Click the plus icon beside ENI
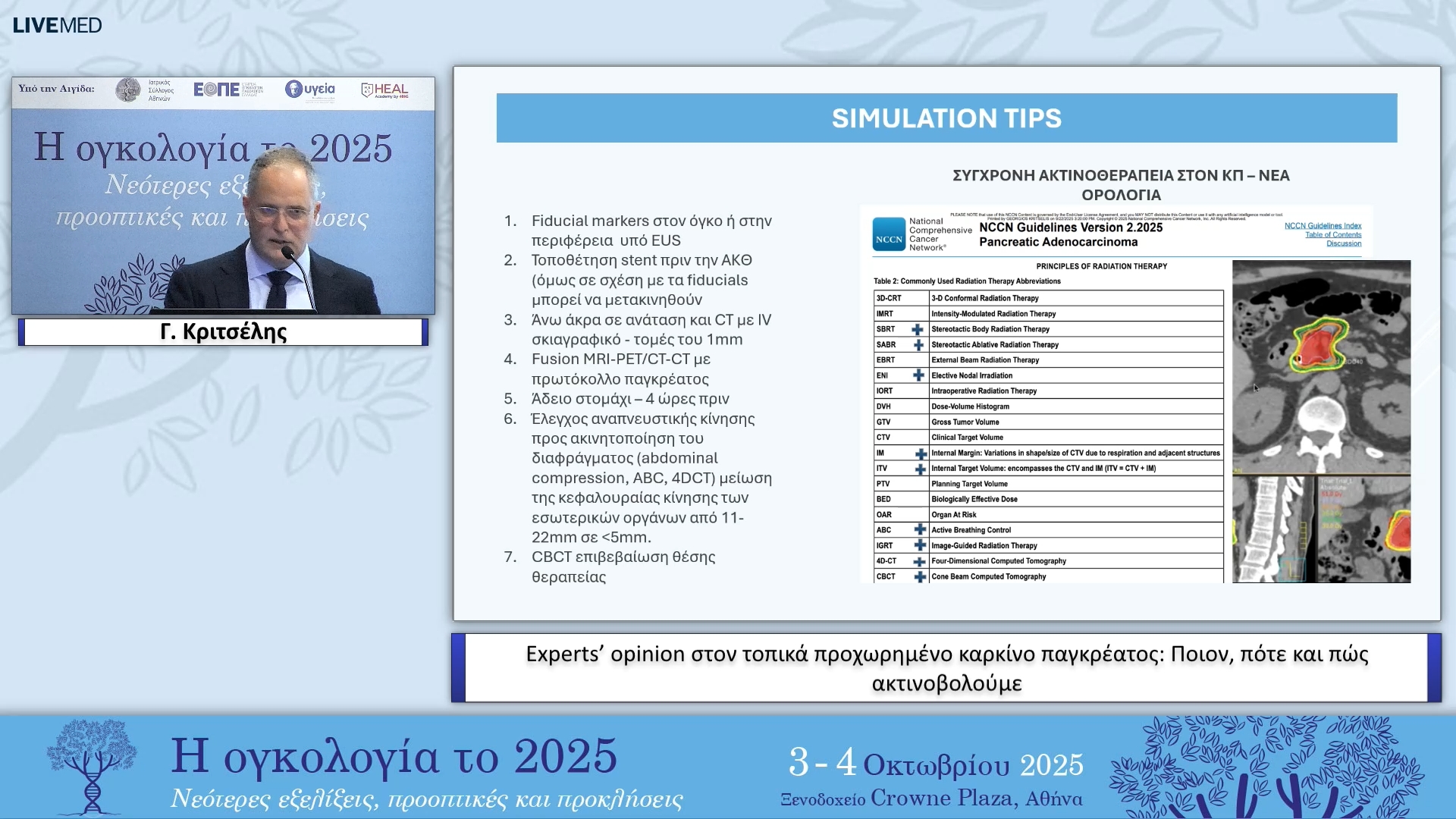The height and width of the screenshot is (819, 1456). pyautogui.click(x=920, y=375)
